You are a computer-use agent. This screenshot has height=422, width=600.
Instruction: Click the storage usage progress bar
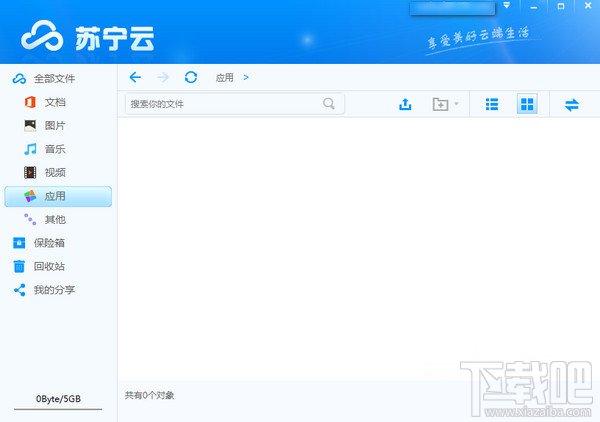point(58,409)
